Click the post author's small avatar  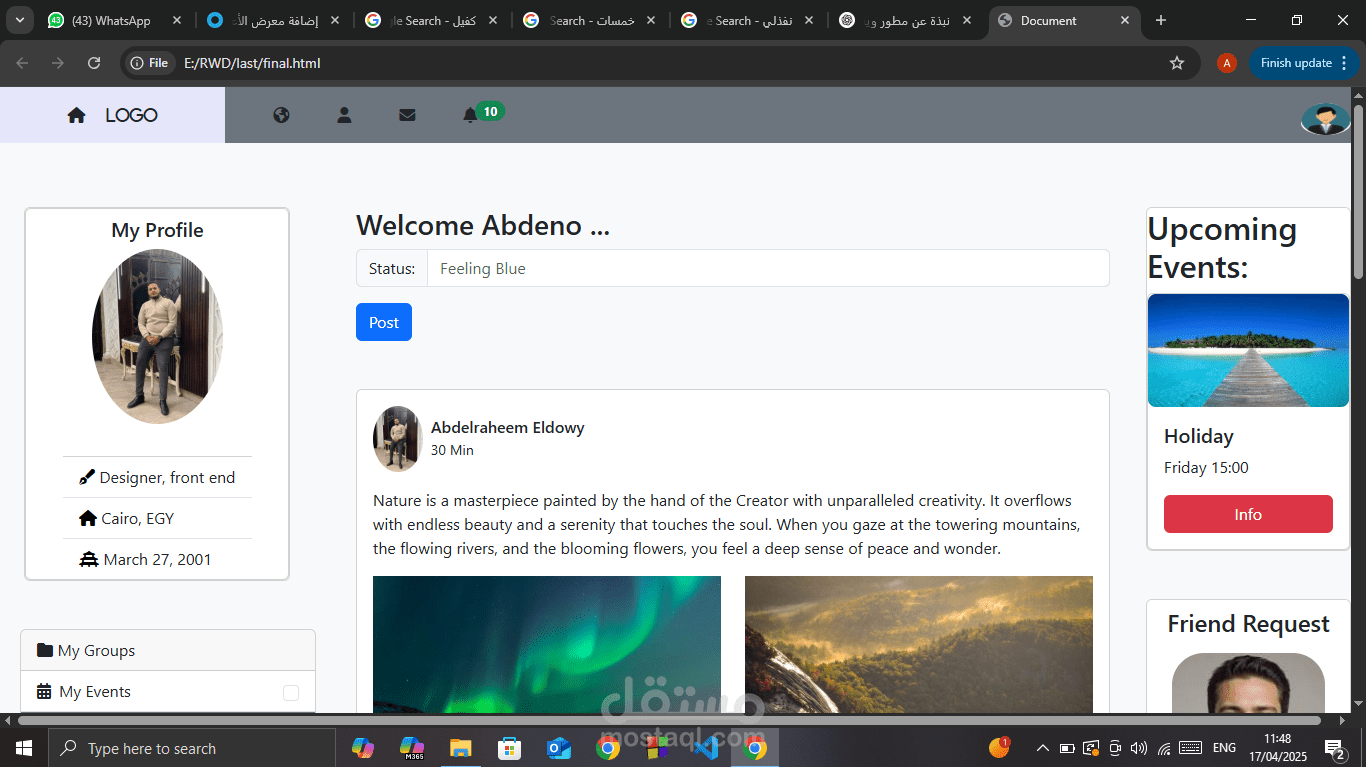pos(398,439)
